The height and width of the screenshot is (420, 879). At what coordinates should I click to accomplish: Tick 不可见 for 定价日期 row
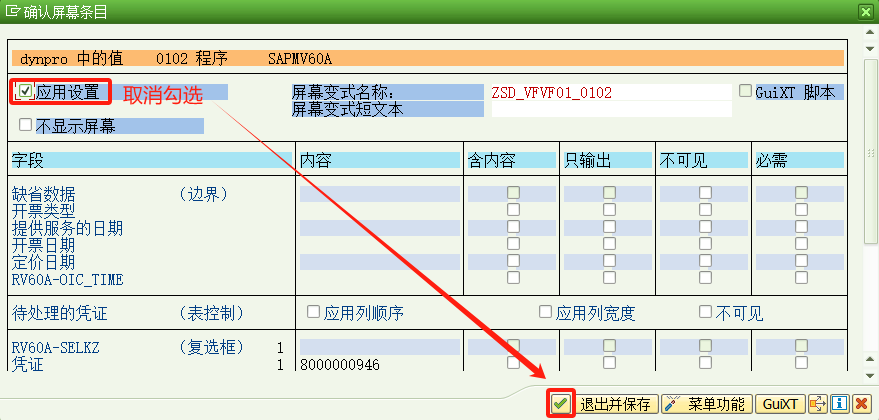(x=705, y=261)
